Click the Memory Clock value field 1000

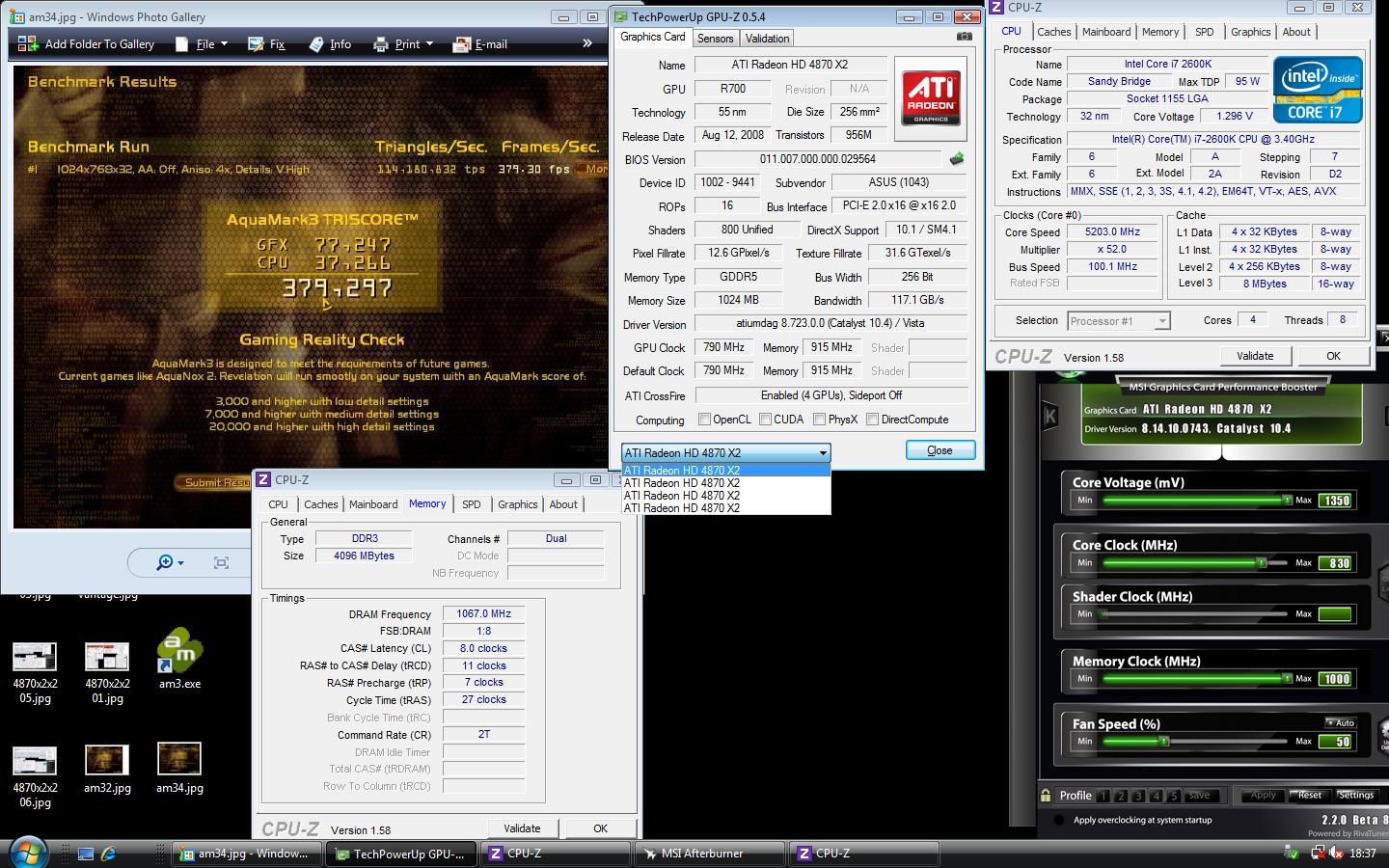1336,679
